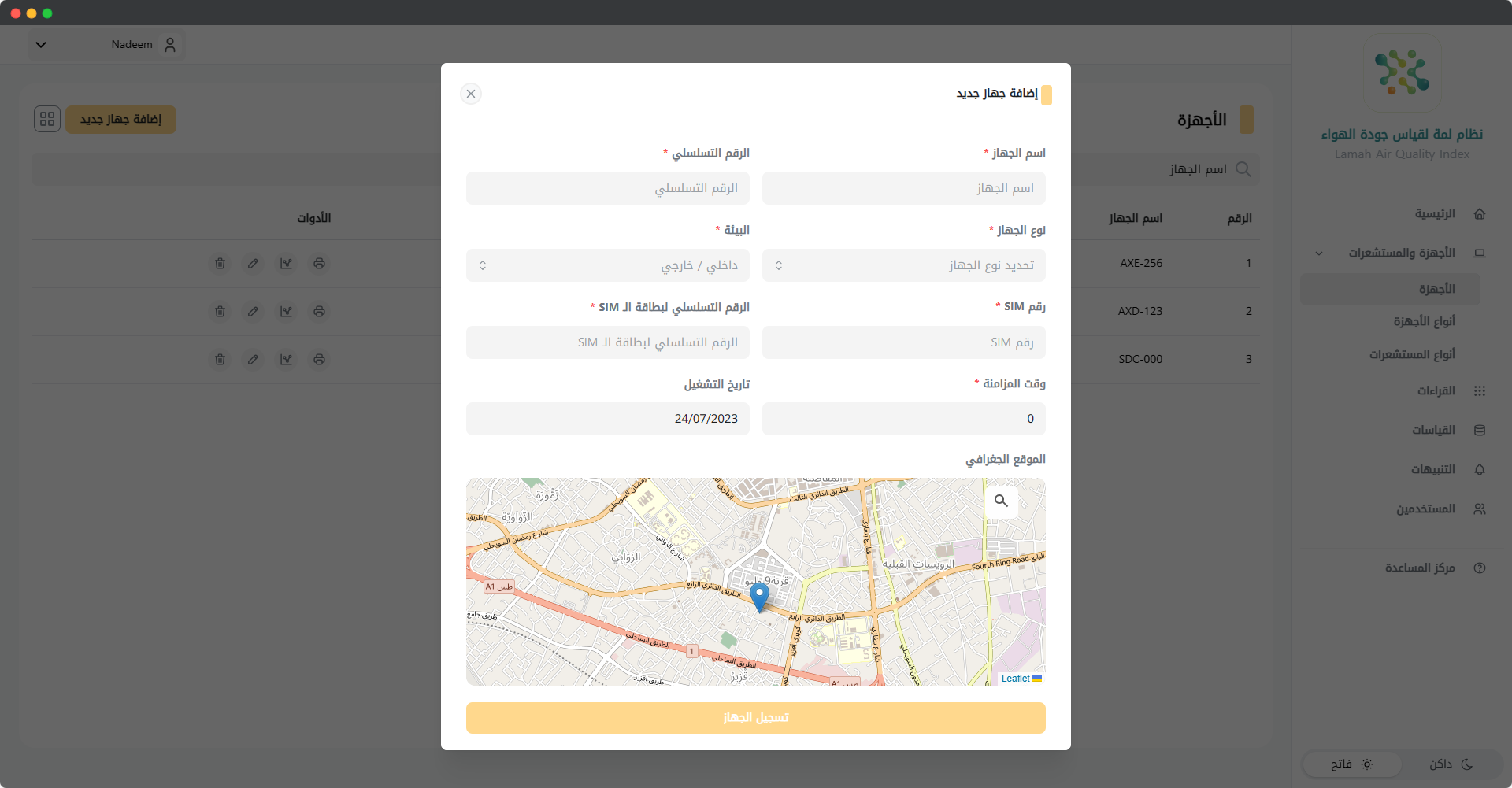
Task: Collapse the الأجهزة والمستشعرات menu section
Action: (x=1319, y=253)
